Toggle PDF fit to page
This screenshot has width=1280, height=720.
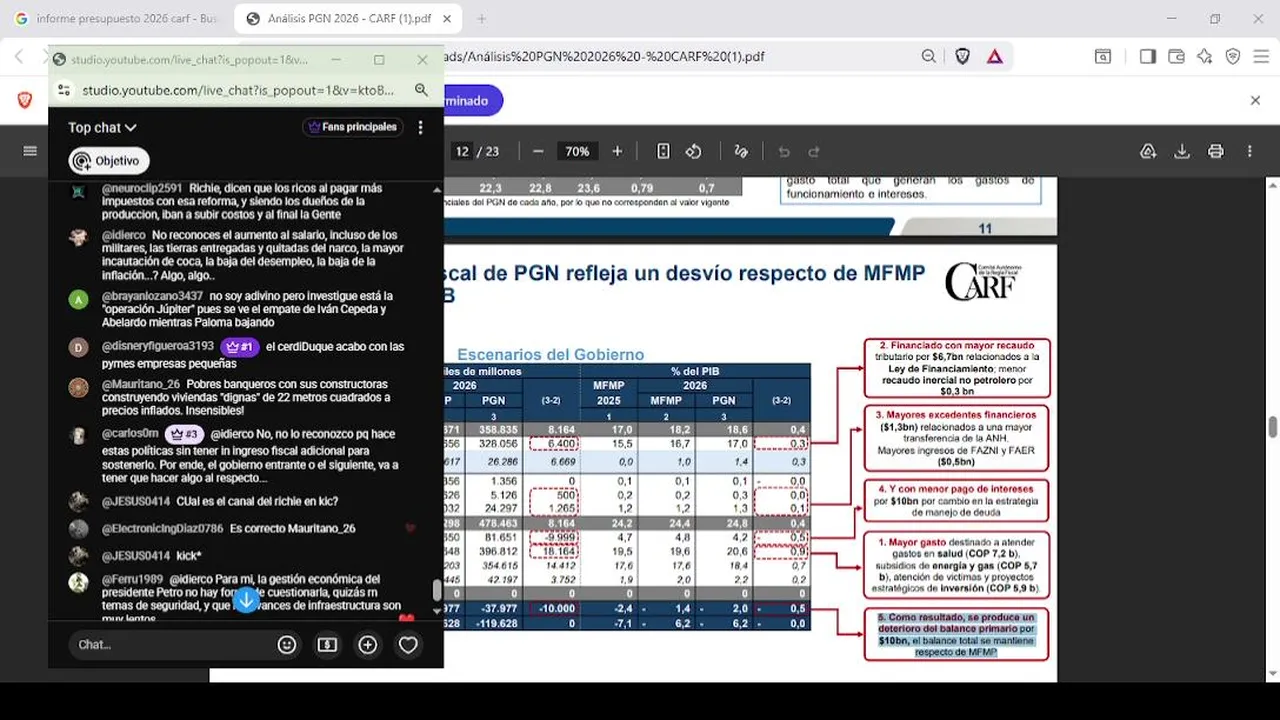(x=663, y=151)
